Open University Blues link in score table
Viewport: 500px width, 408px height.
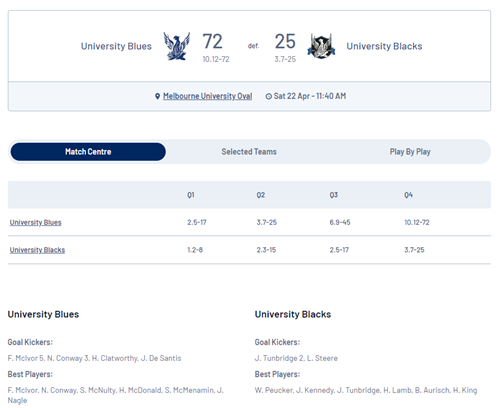point(36,222)
